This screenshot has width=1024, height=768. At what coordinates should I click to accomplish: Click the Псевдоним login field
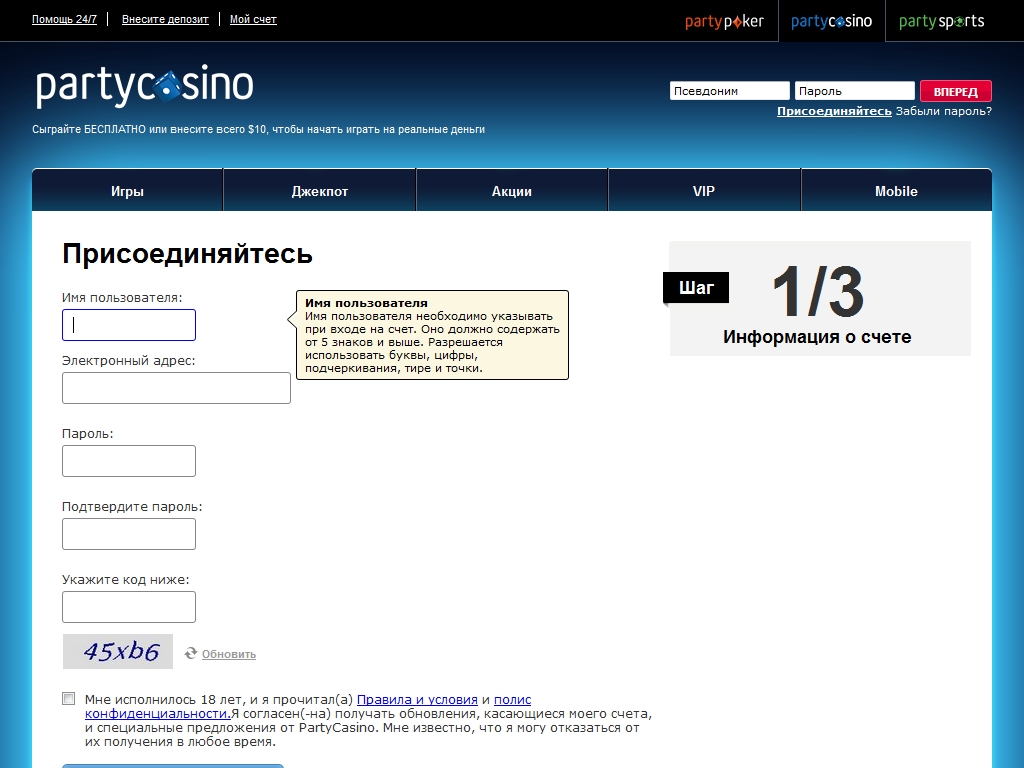coord(729,91)
